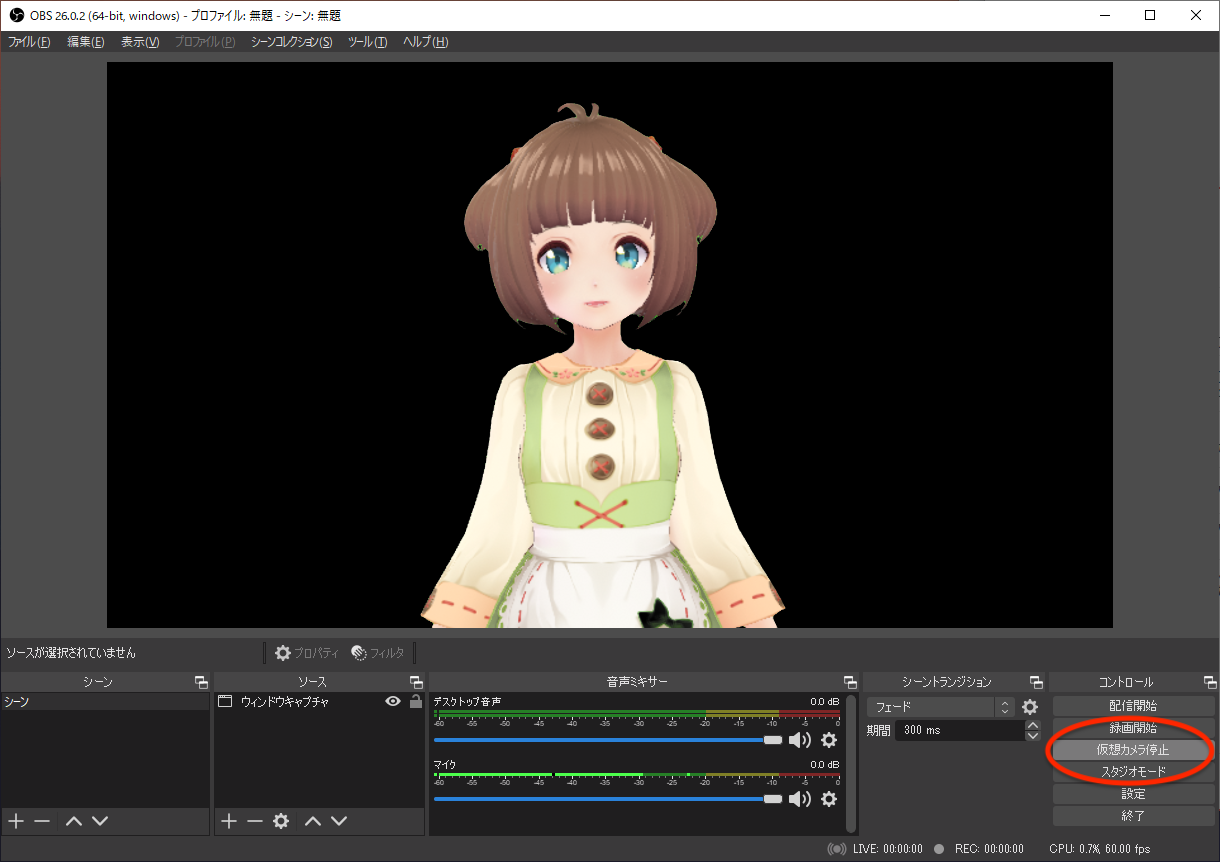Open the フェード transition dropdown

click(940, 706)
